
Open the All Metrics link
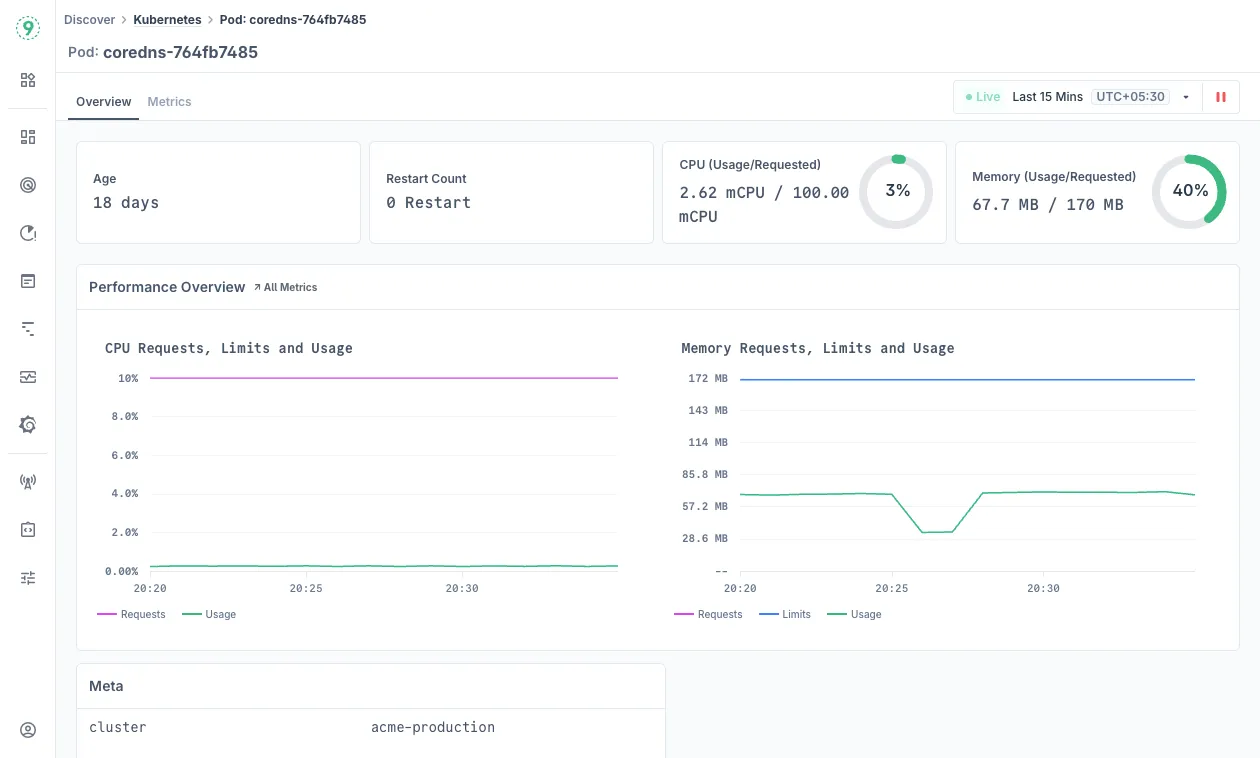point(286,287)
